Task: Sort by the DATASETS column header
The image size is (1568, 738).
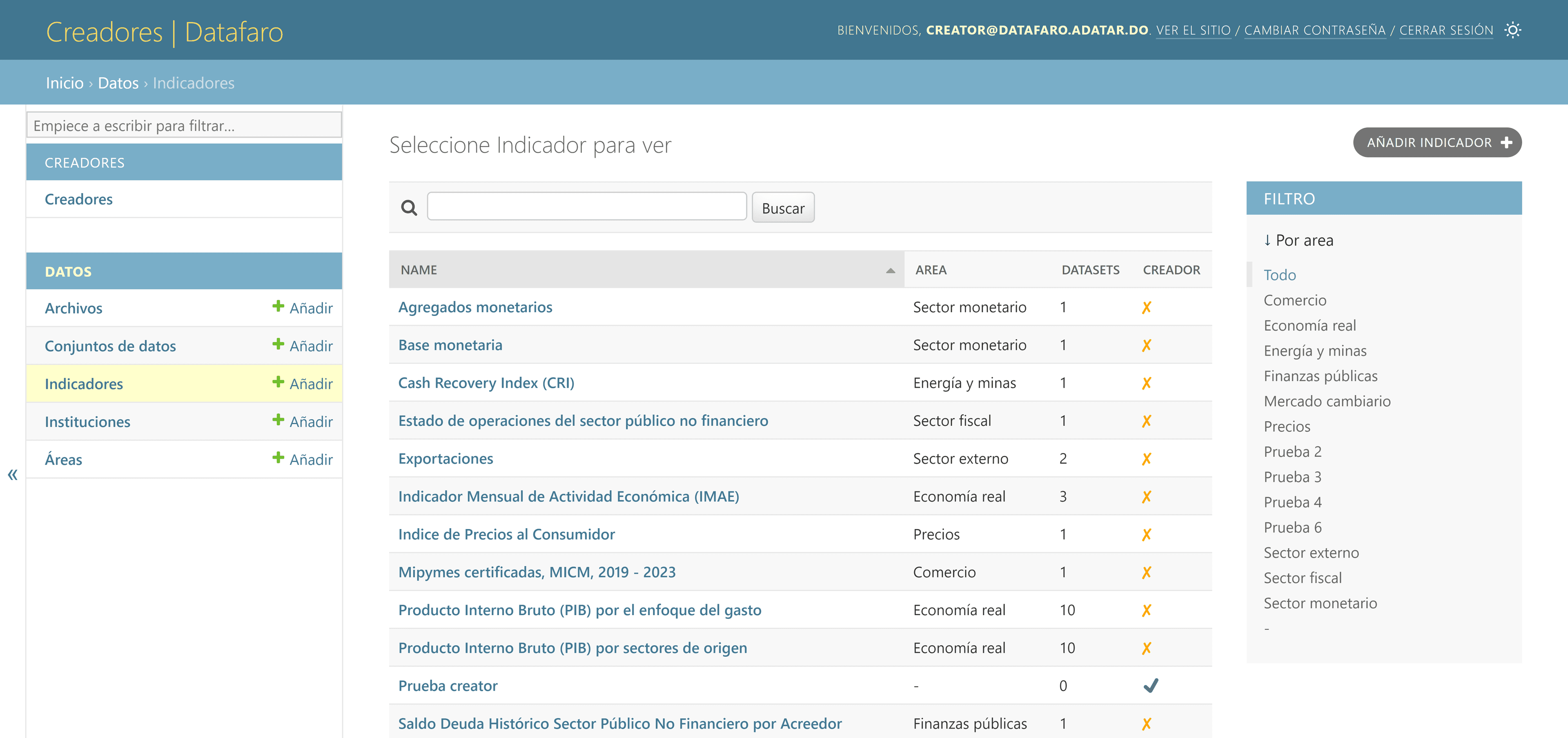Action: [1090, 269]
